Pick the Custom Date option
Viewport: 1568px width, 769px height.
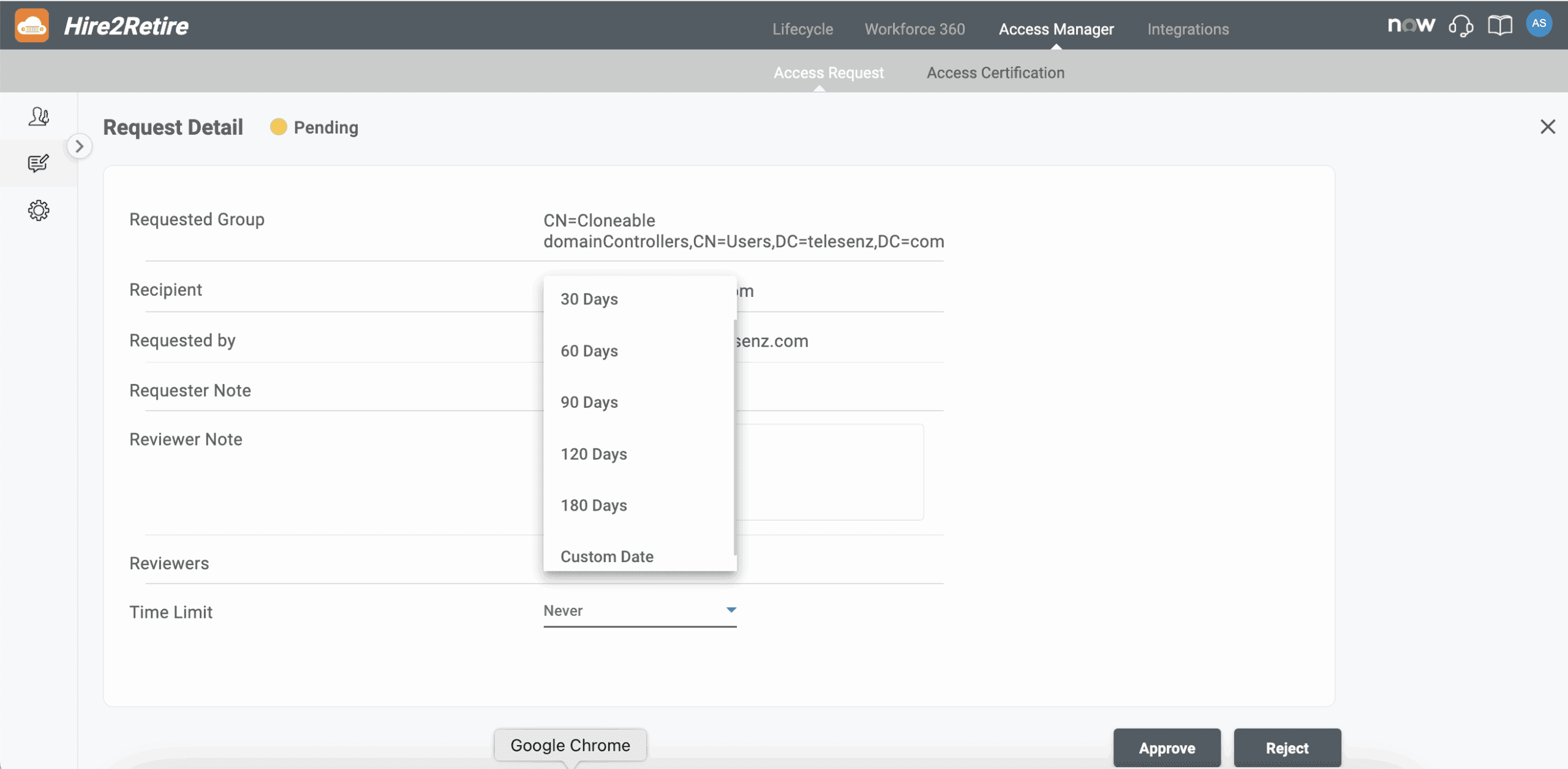pos(606,556)
